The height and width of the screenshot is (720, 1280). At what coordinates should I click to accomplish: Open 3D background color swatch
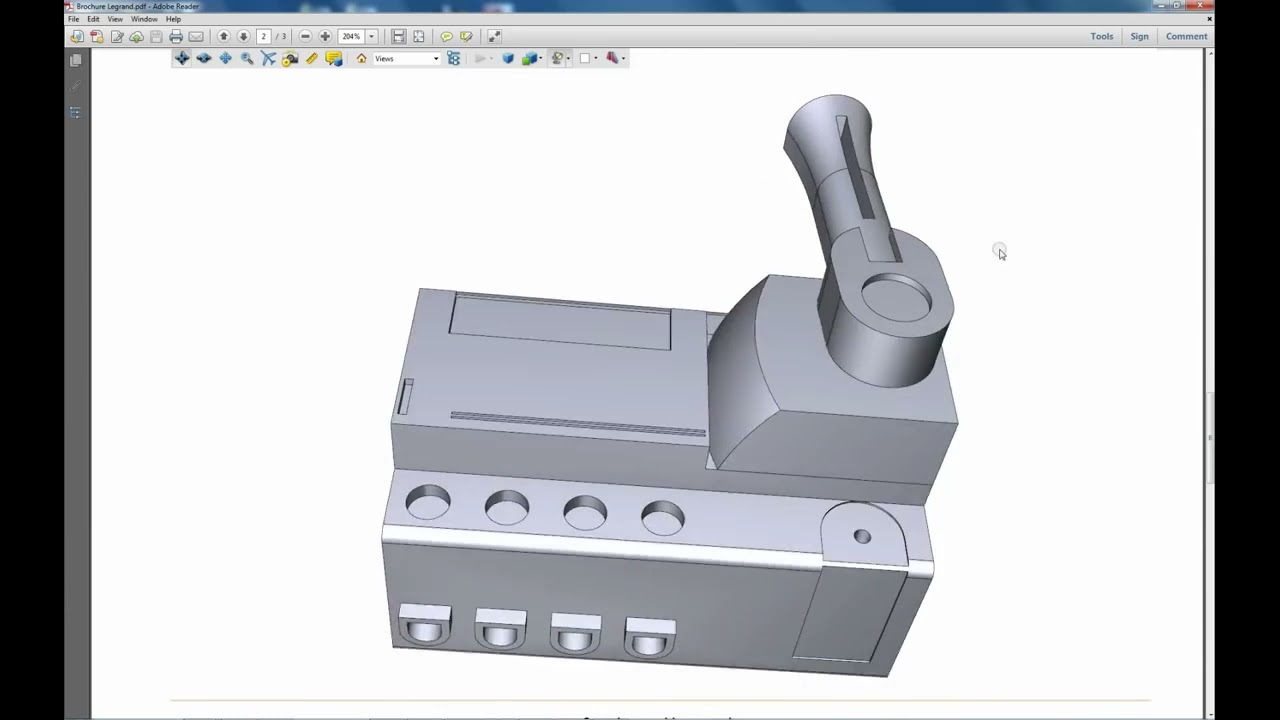click(585, 58)
